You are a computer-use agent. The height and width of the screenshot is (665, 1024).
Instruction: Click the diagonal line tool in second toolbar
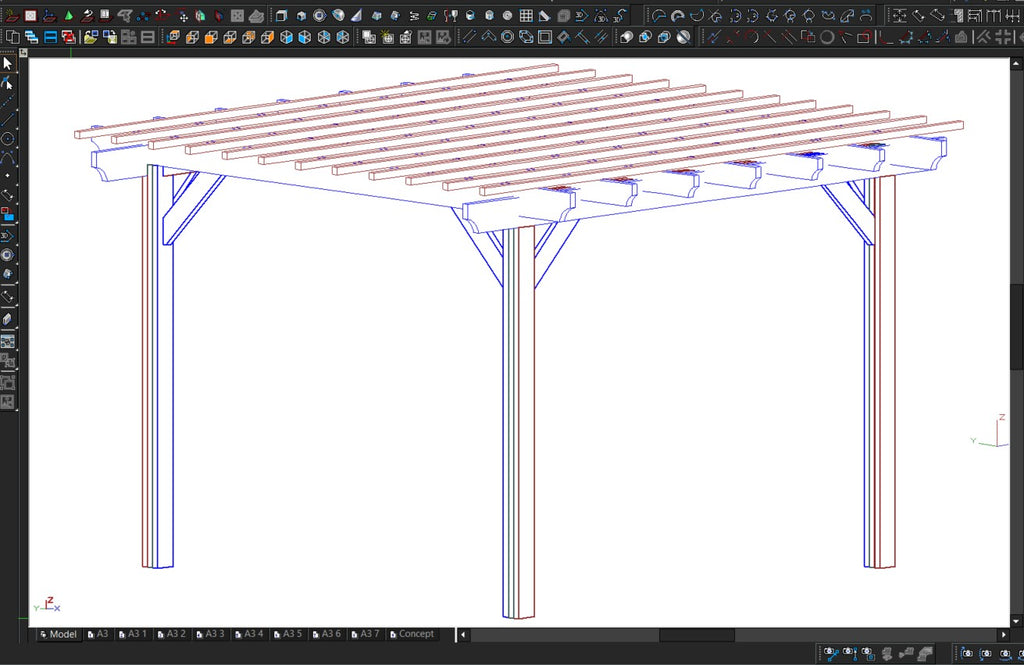click(x=469, y=37)
